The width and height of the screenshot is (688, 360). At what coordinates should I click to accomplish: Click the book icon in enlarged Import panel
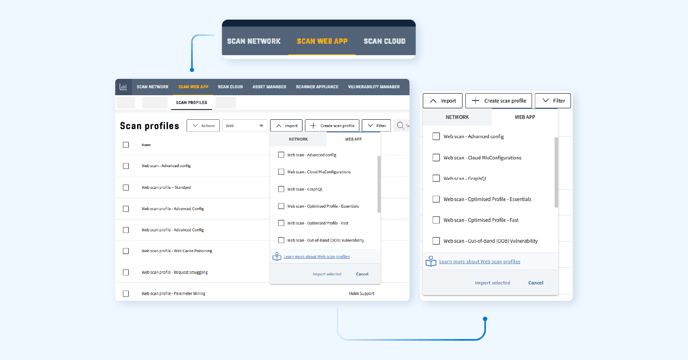[431, 262]
